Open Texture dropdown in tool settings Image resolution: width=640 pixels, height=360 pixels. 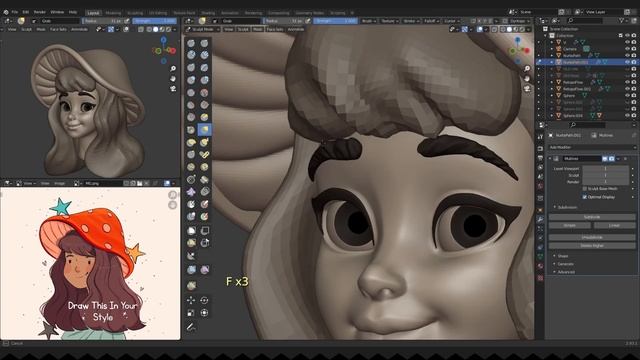click(x=389, y=21)
